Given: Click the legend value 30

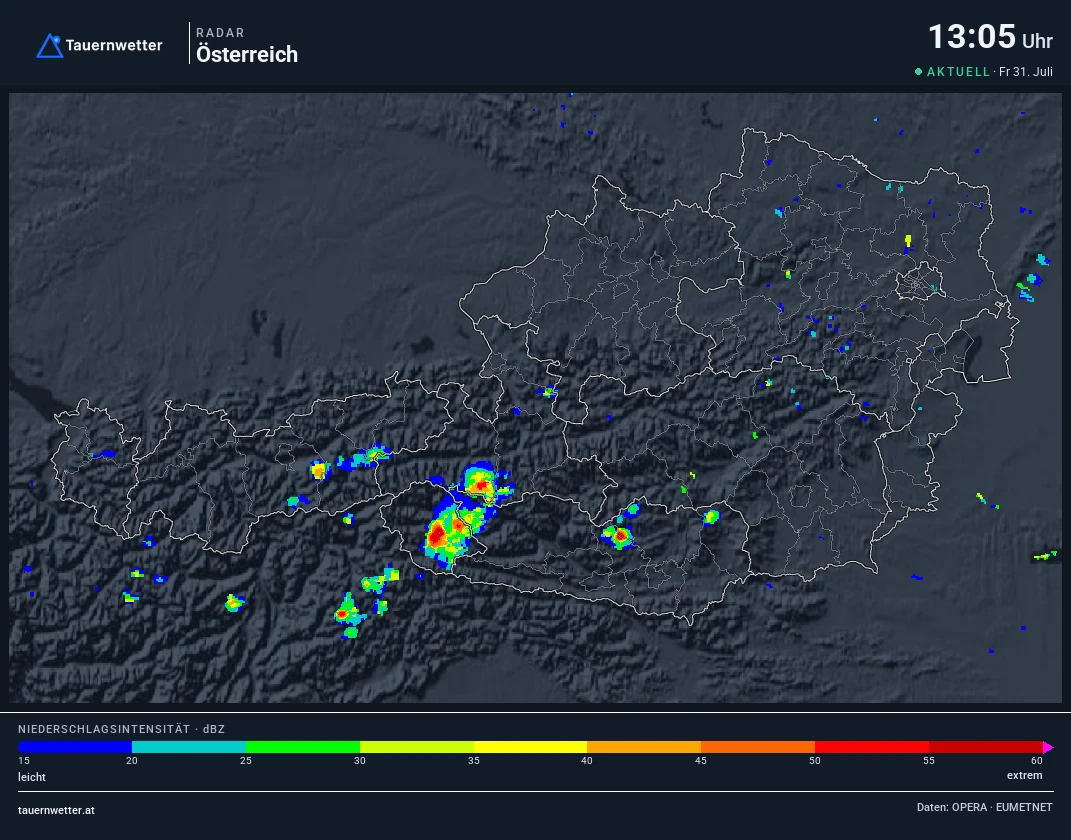Looking at the screenshot, I should (360, 761).
